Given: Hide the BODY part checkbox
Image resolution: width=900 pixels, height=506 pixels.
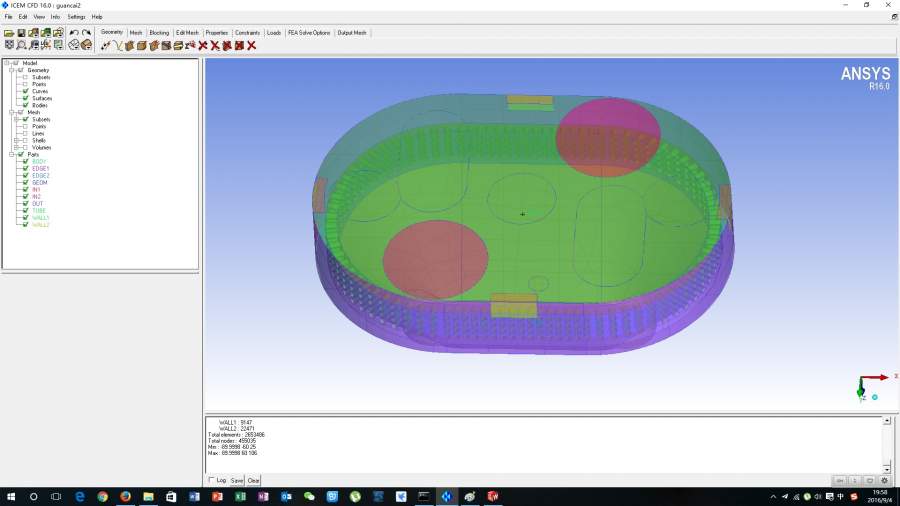Looking at the screenshot, I should click(25, 162).
